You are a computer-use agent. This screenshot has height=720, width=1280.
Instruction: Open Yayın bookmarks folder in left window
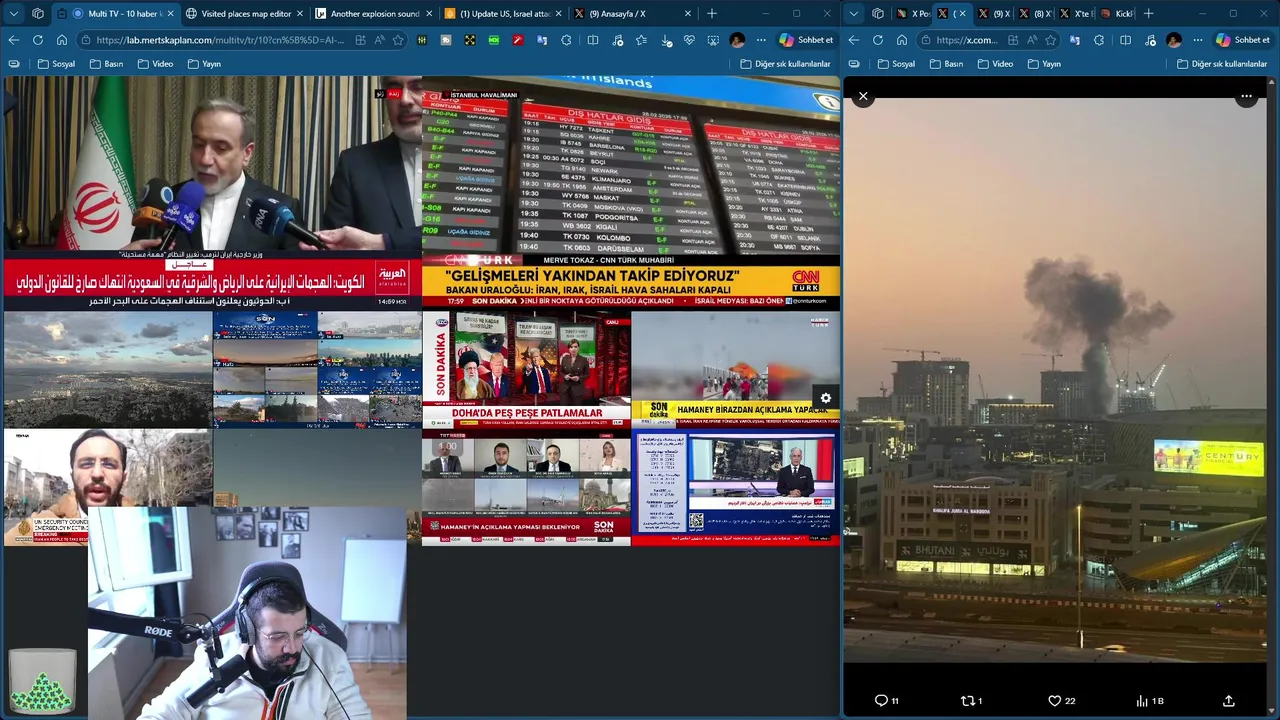(204, 64)
